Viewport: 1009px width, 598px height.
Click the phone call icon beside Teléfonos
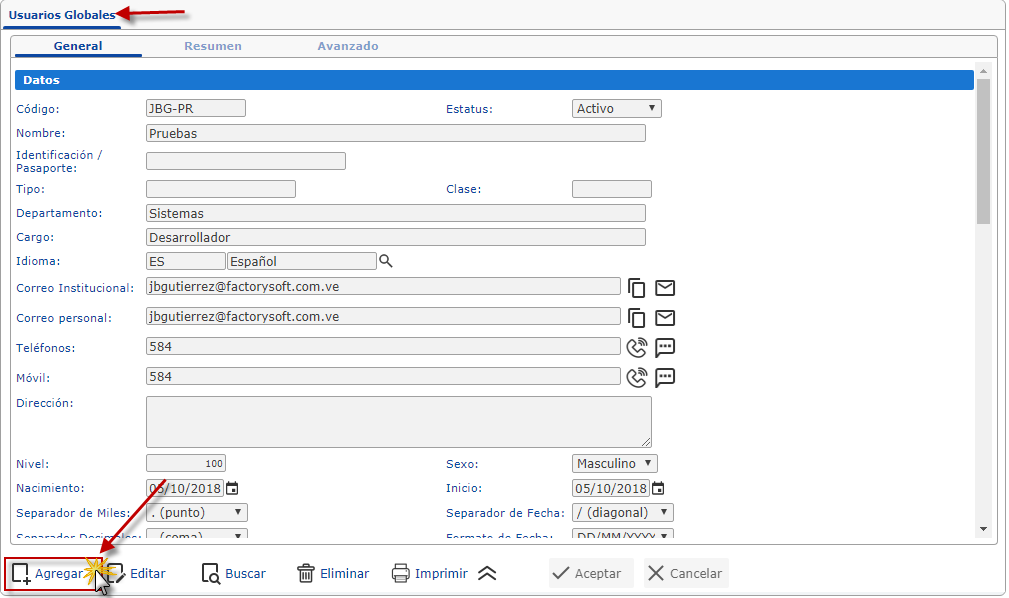(637, 348)
